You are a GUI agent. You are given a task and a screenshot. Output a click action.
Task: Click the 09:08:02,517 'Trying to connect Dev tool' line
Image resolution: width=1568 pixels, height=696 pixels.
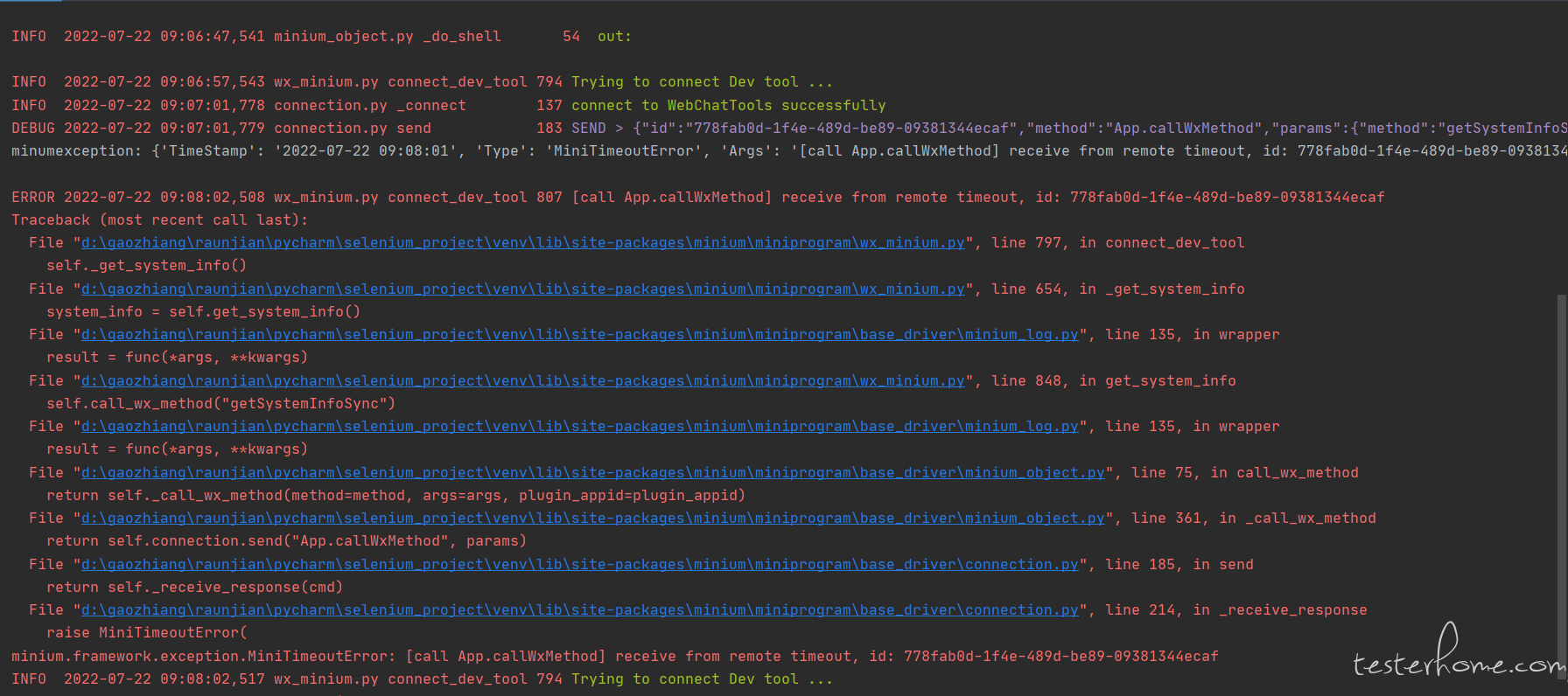pos(423,679)
